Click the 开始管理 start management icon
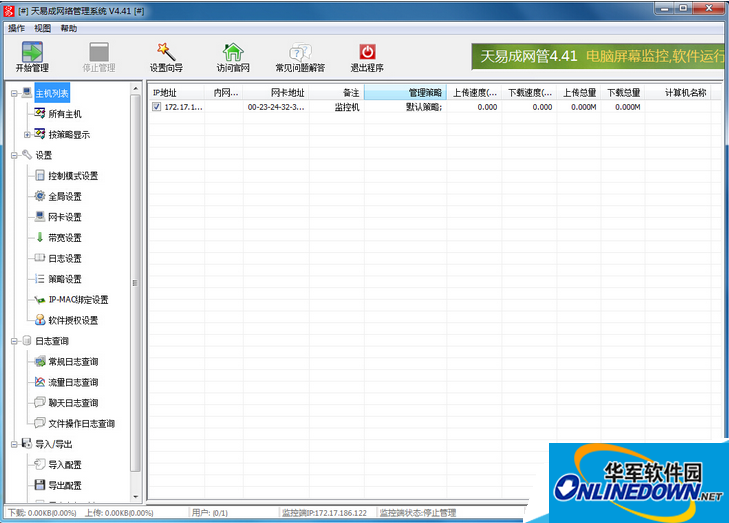 [x=32, y=52]
